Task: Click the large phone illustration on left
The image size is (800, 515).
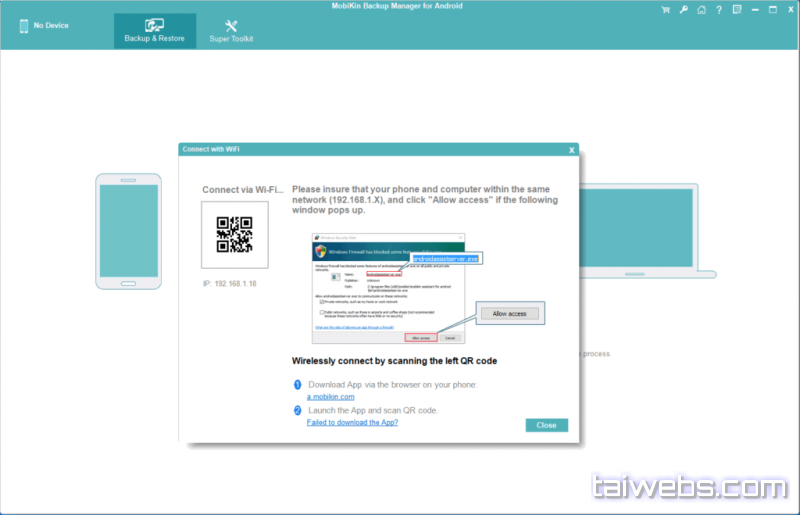Action: [128, 231]
